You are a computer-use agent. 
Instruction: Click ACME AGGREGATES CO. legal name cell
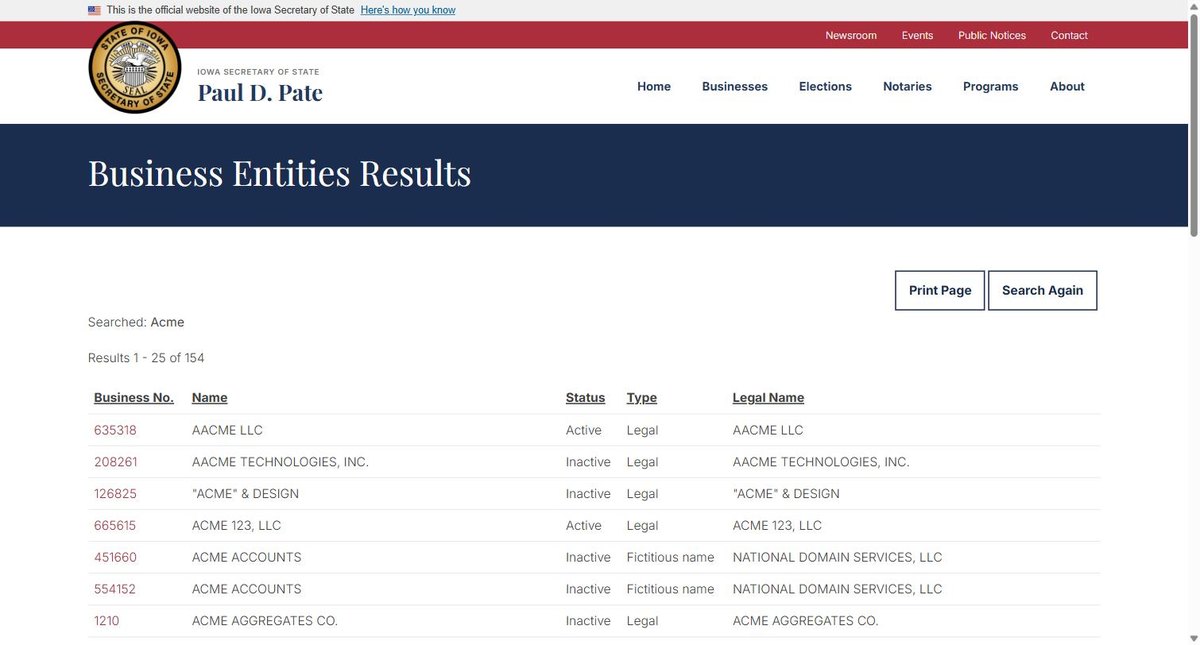[x=806, y=621]
